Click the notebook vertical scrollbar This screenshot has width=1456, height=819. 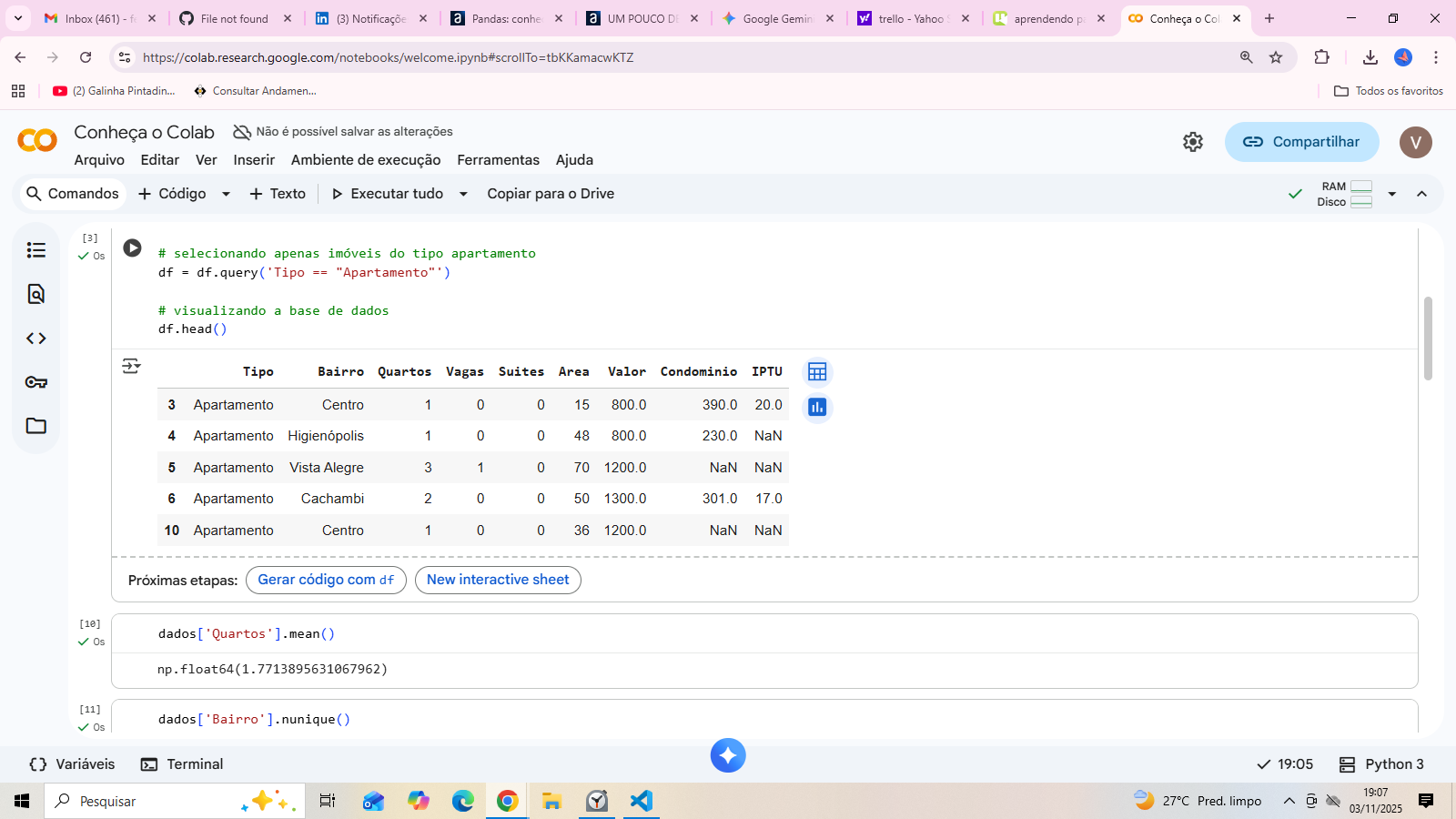point(1428,339)
